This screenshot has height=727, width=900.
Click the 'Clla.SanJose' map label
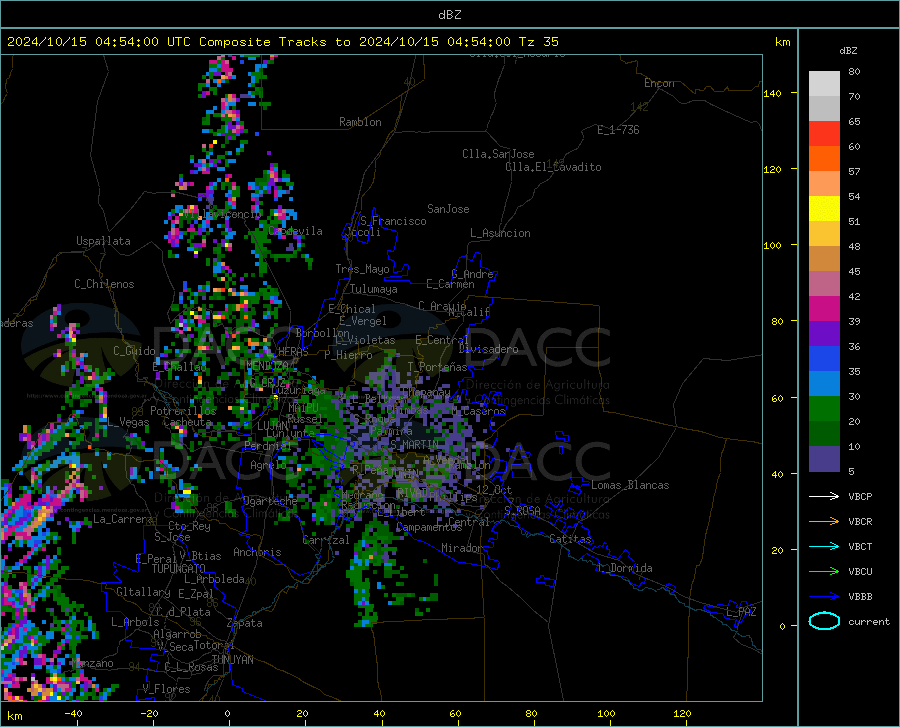pyautogui.click(x=498, y=154)
